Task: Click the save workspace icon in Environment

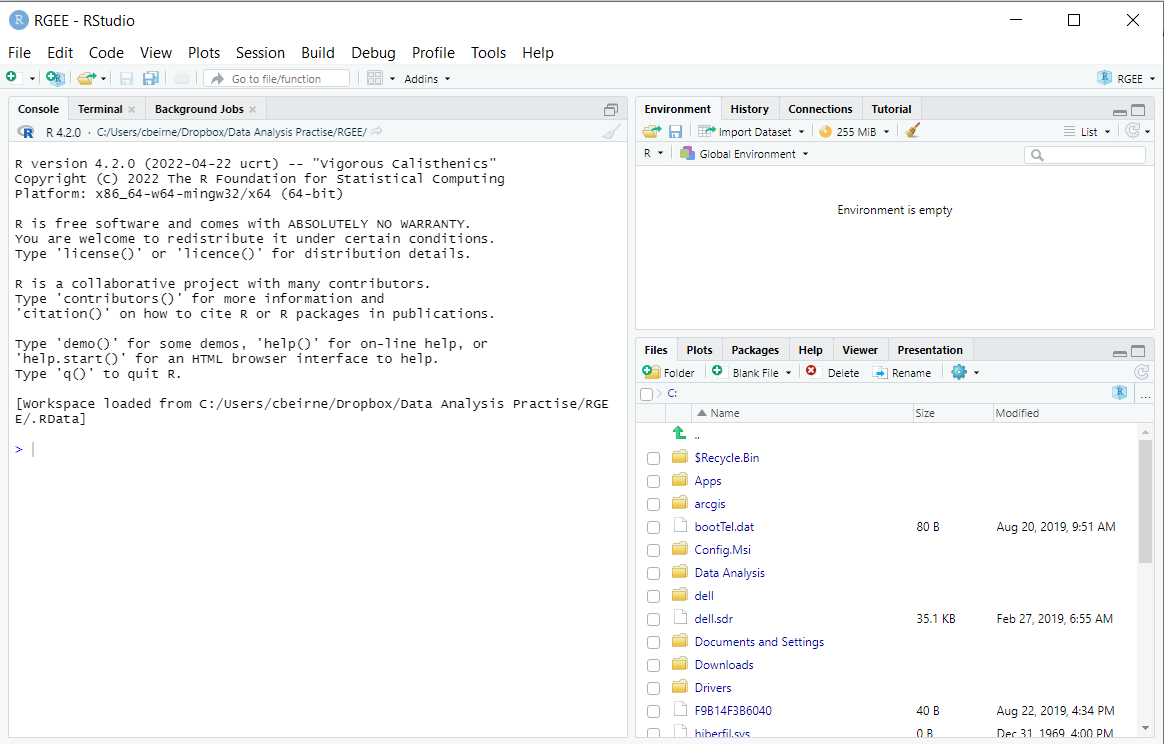Action: [x=675, y=131]
